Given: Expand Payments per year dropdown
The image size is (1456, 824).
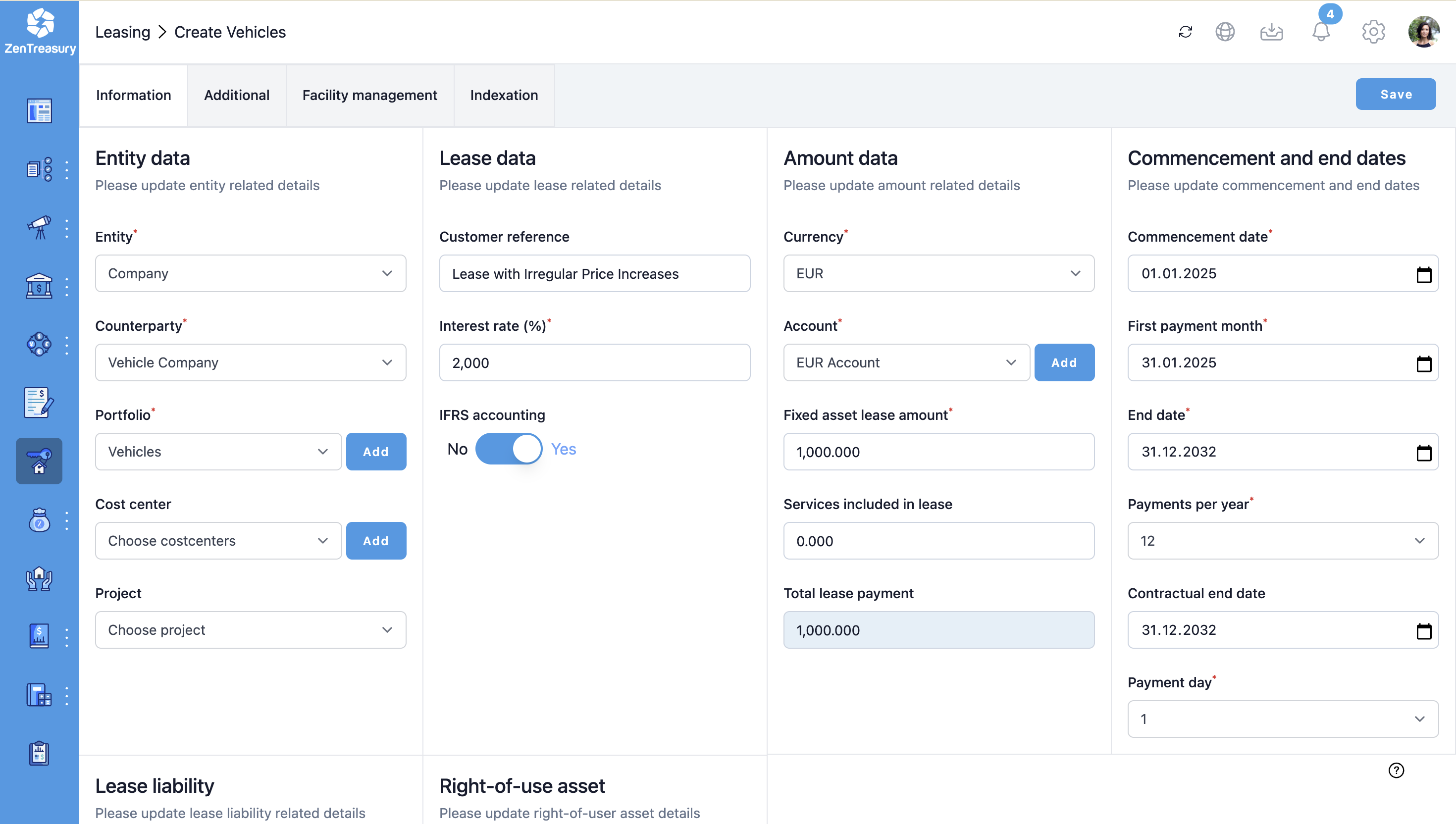Looking at the screenshot, I should point(1282,541).
